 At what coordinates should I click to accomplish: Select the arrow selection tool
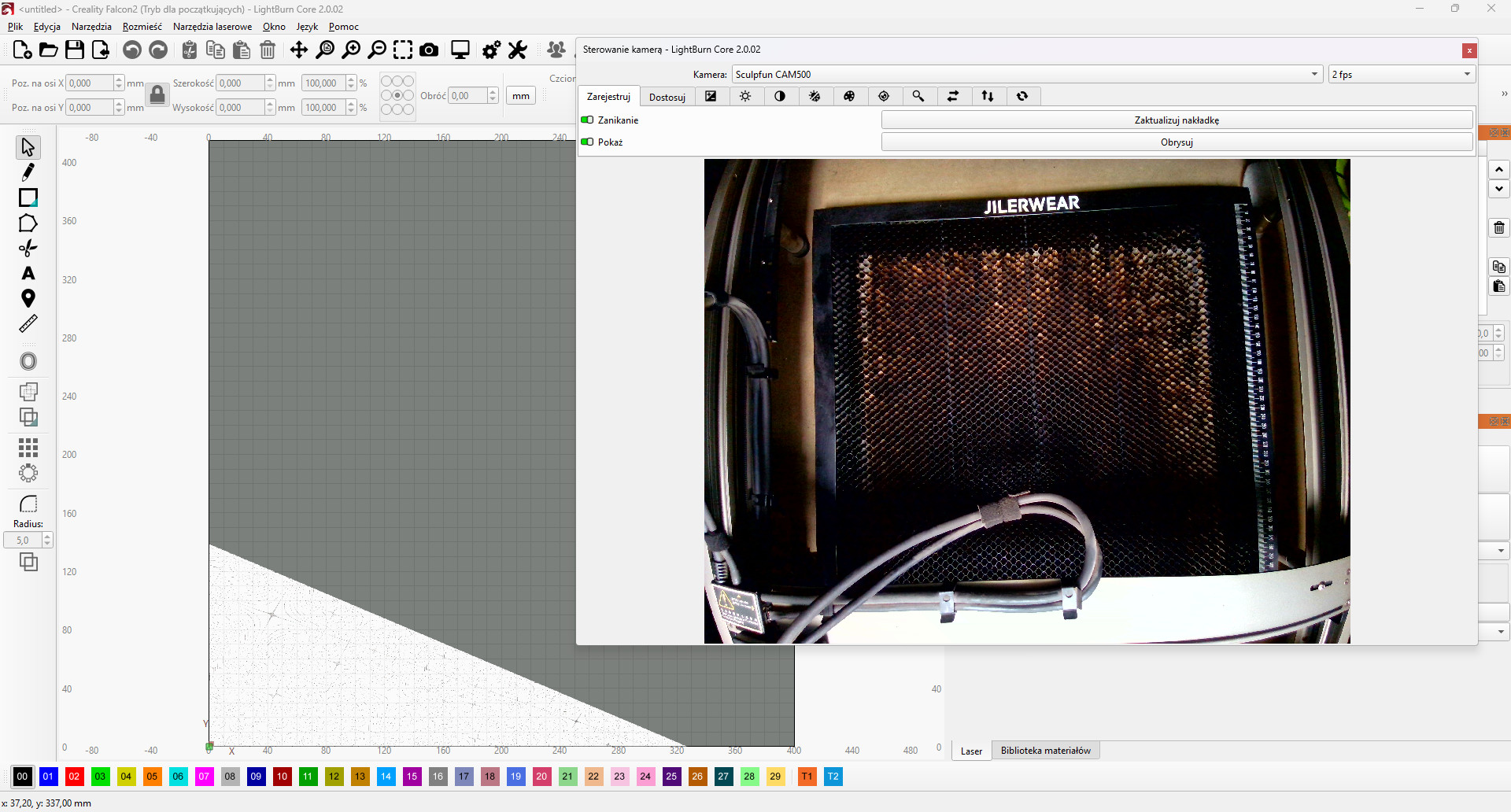pyautogui.click(x=28, y=147)
